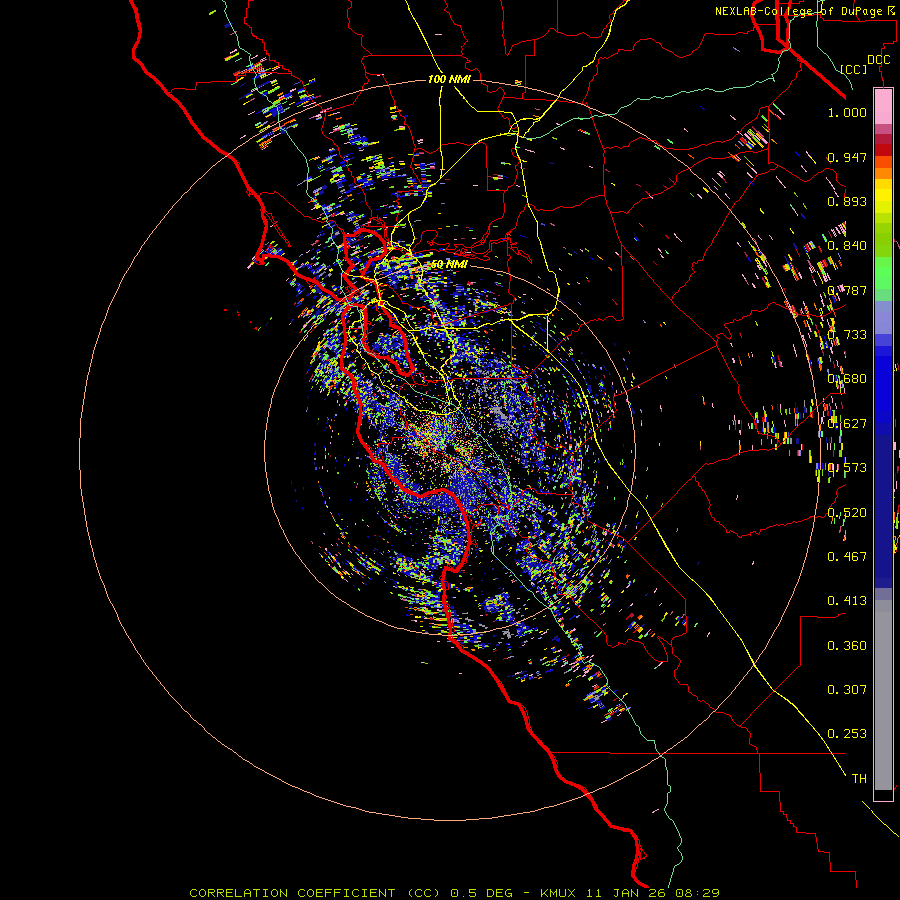Click the "DCC" label above the color bar

pyautogui.click(x=878, y=60)
